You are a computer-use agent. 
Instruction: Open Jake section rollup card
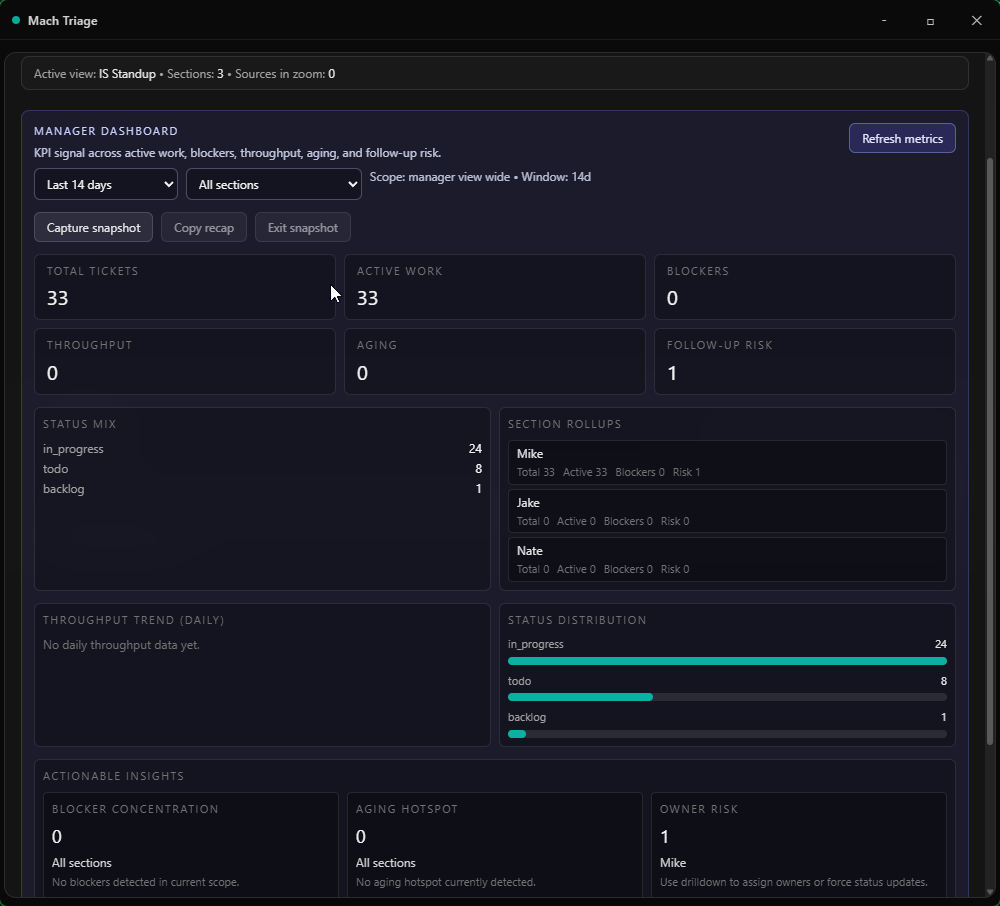click(x=727, y=511)
